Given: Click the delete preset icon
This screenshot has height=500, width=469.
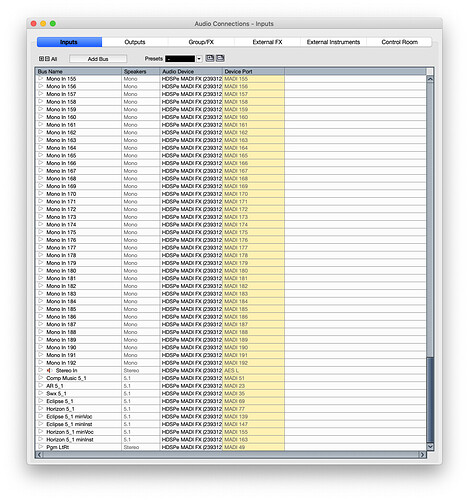Looking at the screenshot, I should pyautogui.click(x=220, y=58).
